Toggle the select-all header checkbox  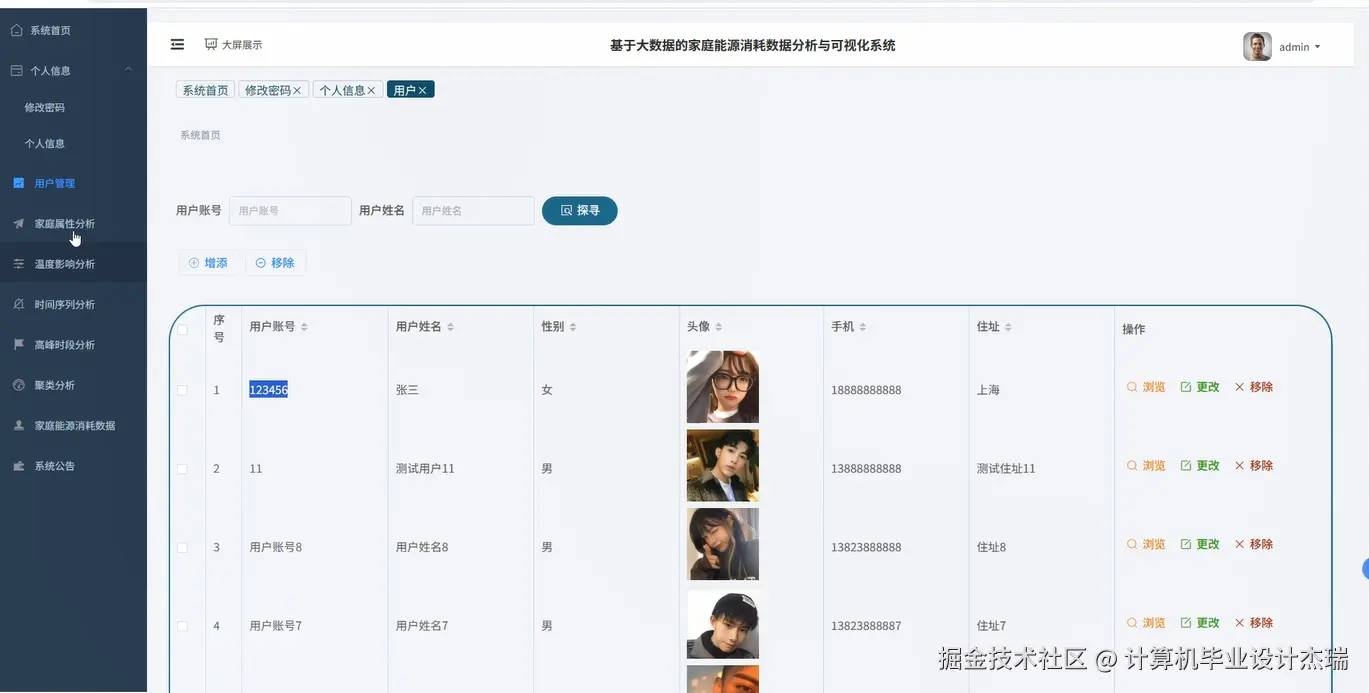pos(182,329)
